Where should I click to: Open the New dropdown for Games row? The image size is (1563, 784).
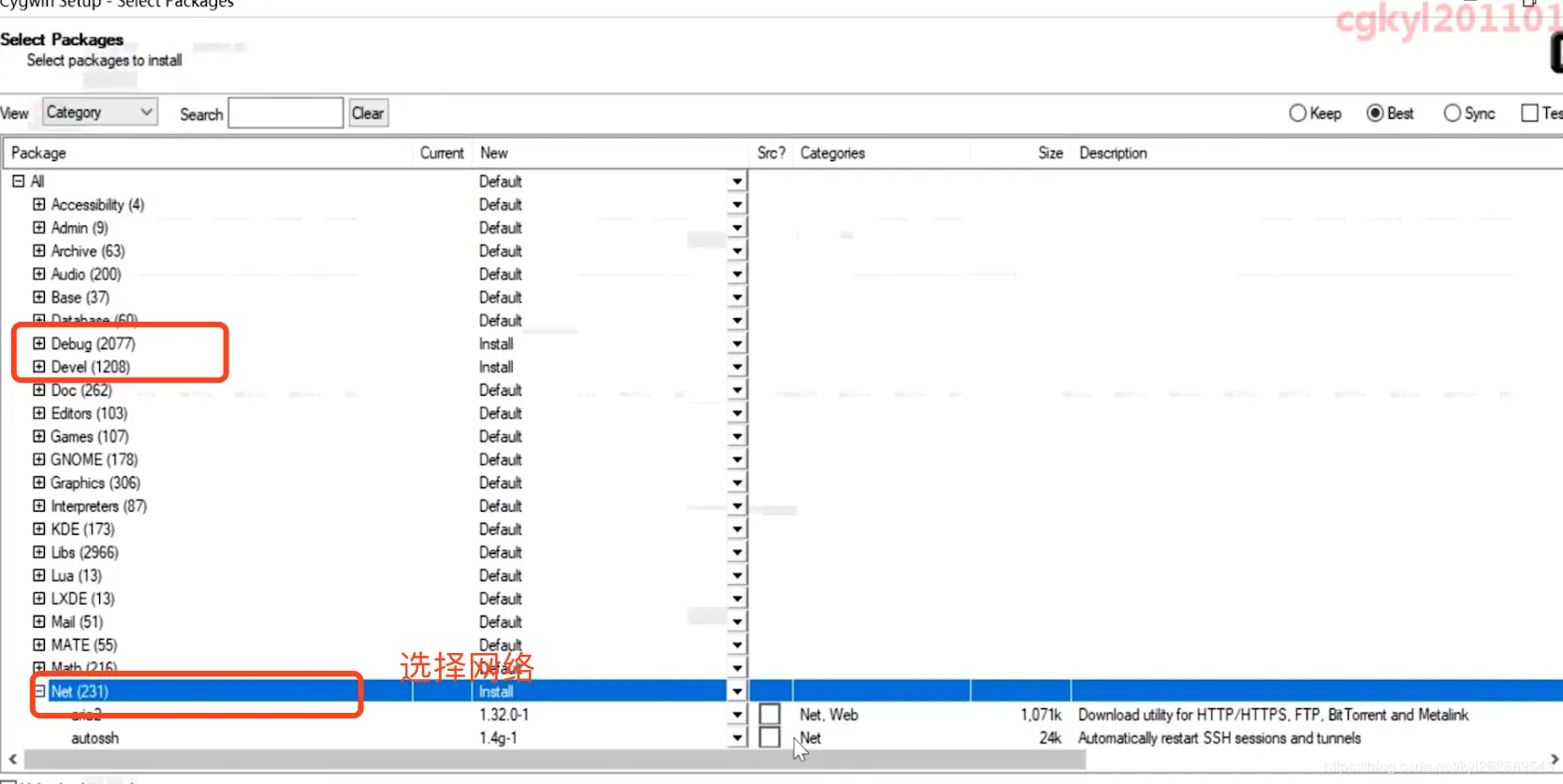(738, 437)
